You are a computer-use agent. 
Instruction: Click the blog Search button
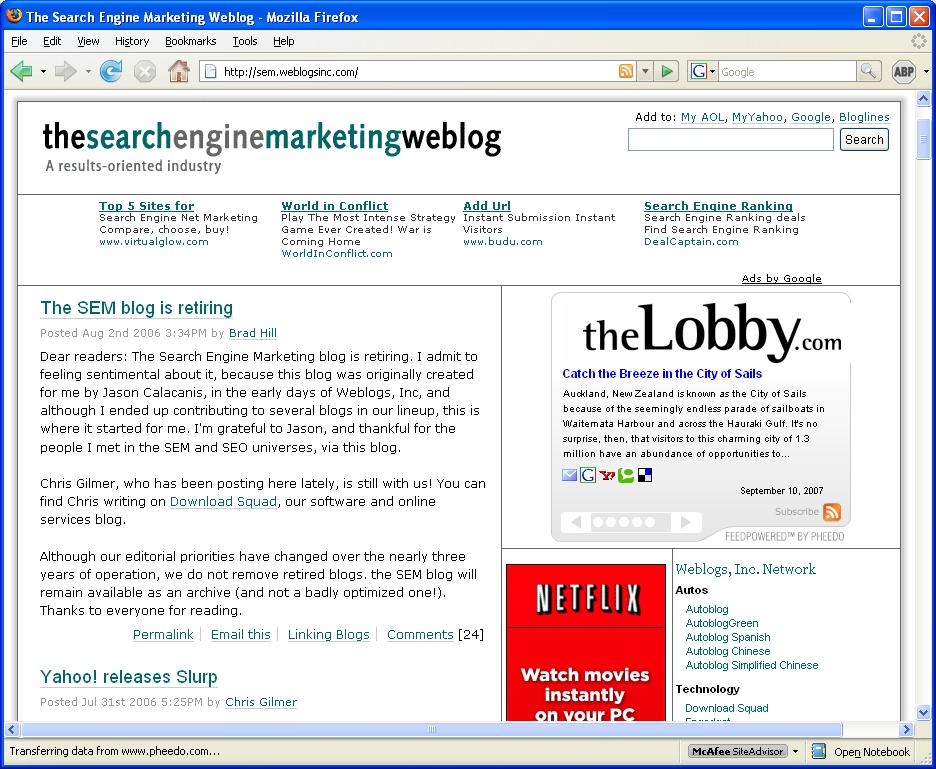tap(864, 140)
